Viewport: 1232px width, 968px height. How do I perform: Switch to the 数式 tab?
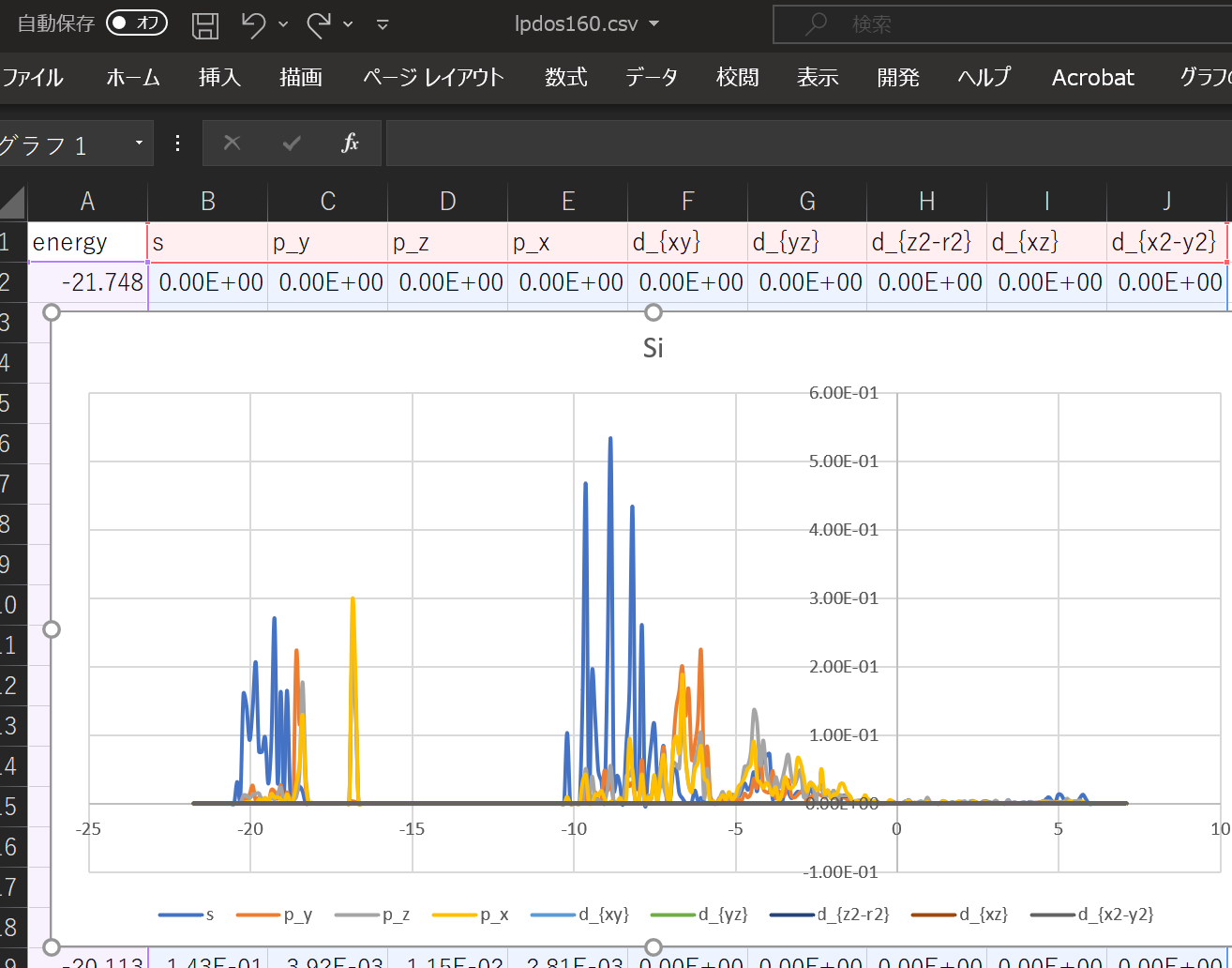pos(566,77)
